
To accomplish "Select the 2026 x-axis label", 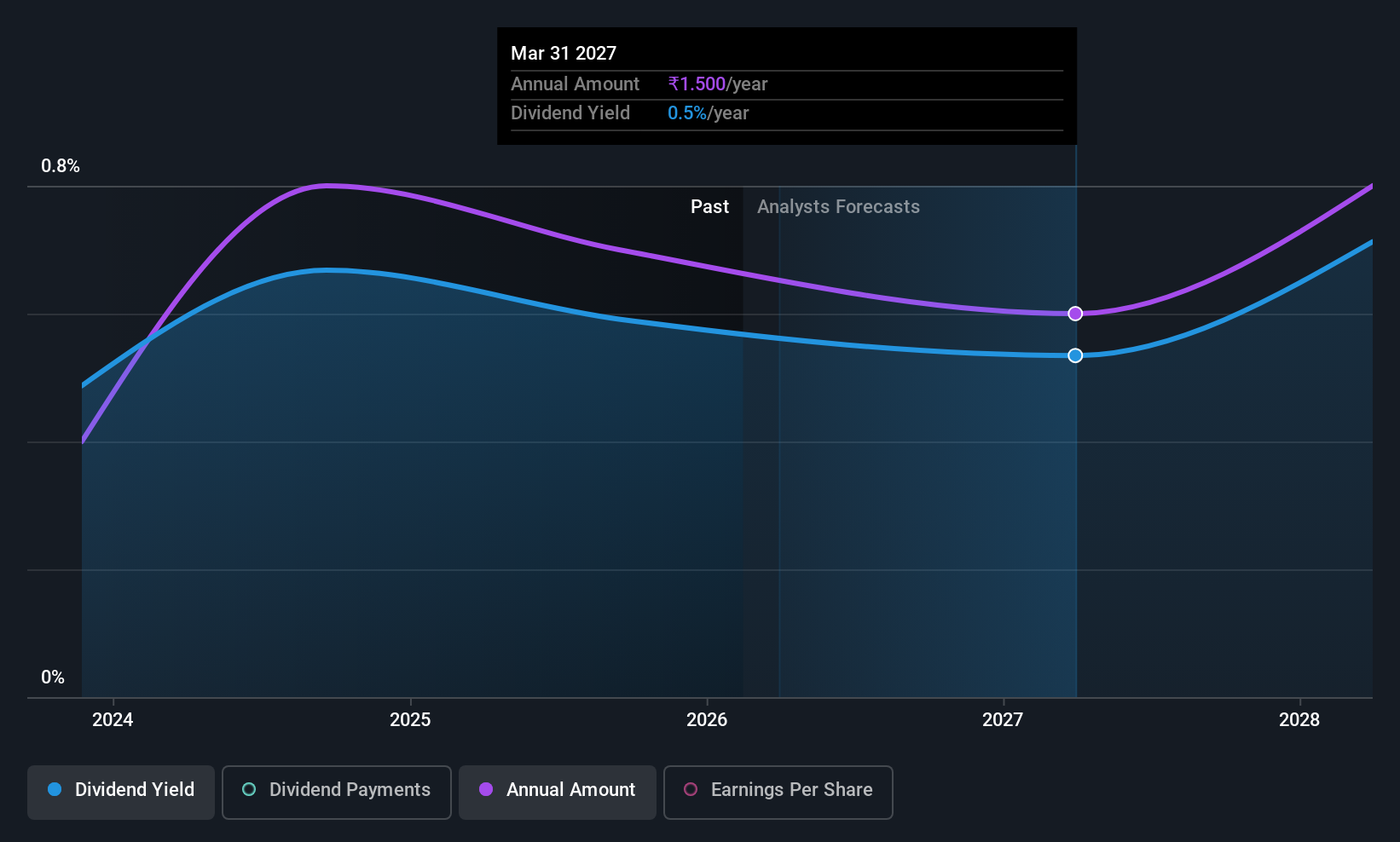I will tap(707, 719).
